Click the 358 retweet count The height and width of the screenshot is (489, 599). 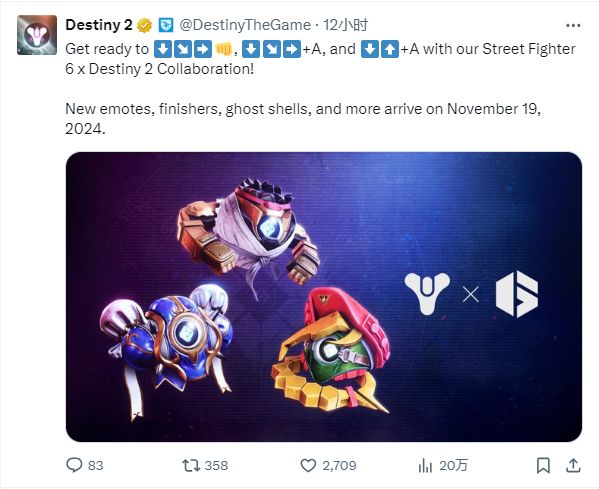pyautogui.click(x=216, y=465)
